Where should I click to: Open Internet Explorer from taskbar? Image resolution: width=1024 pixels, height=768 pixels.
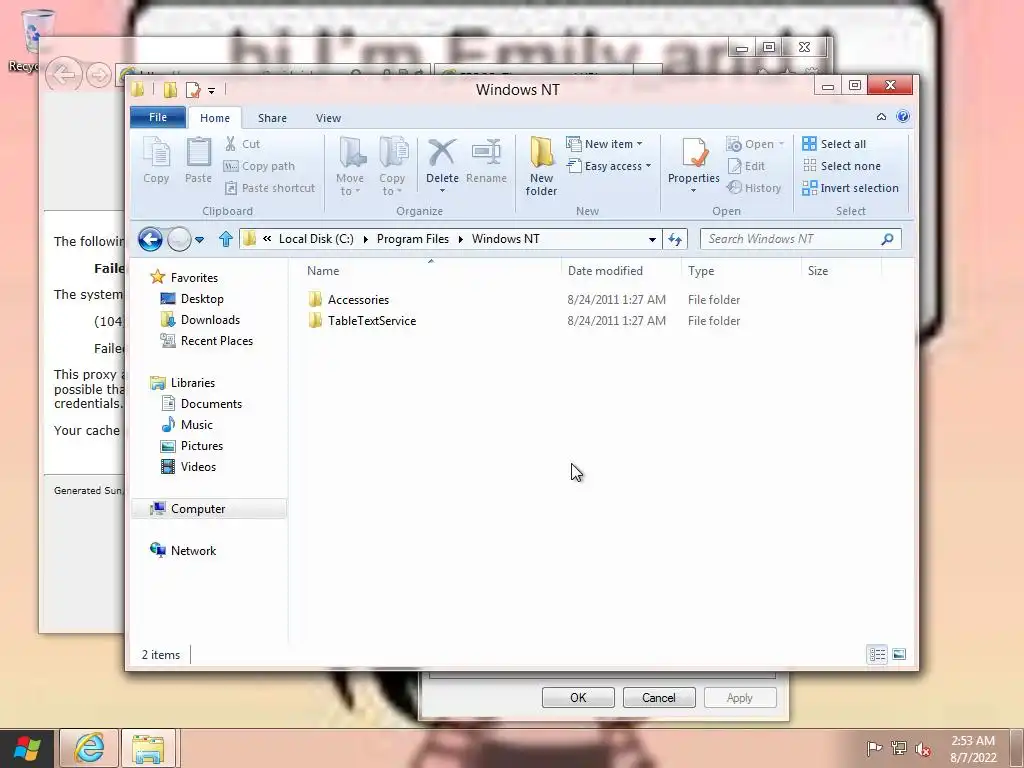tap(89, 748)
